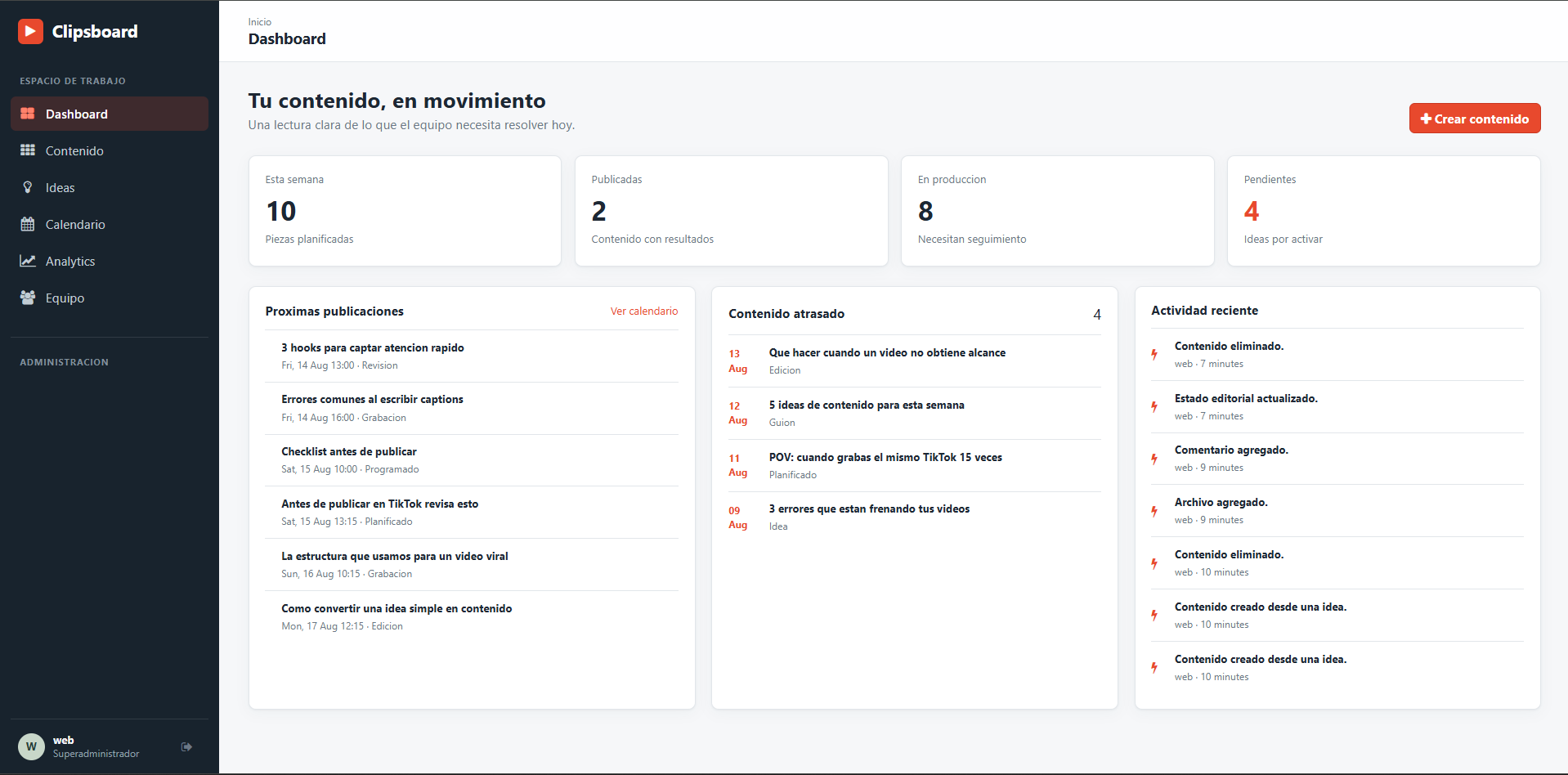Click the En produccion stat card
The image size is (1568, 775).
1057,211
